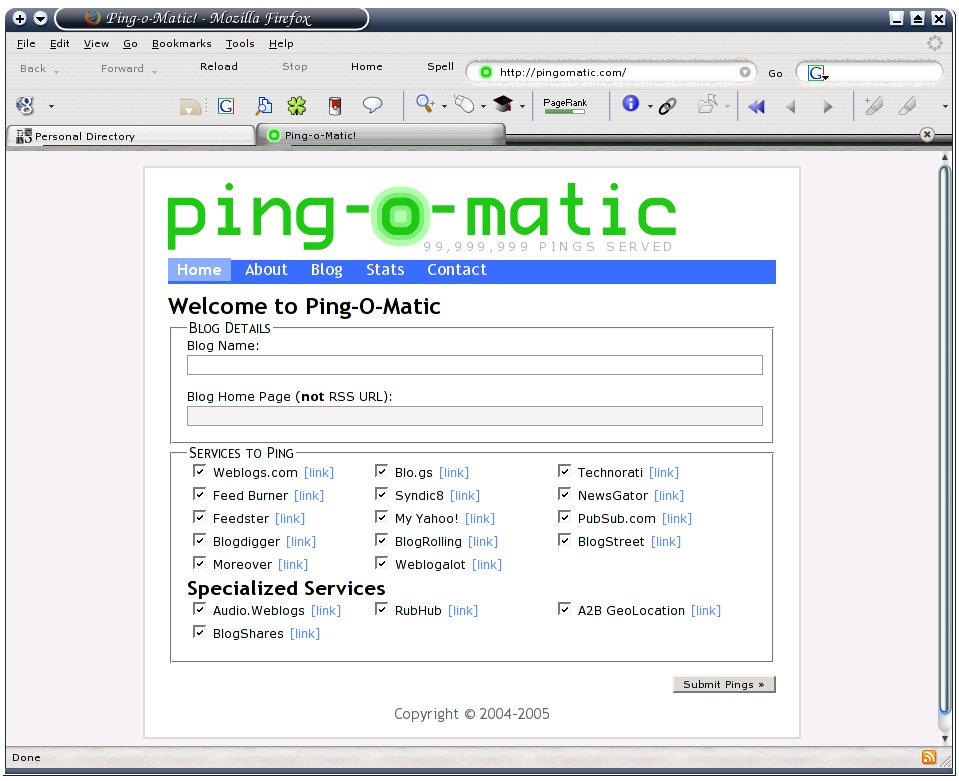The image size is (959, 781).
Task: Switch to the Personal Directory tab
Action: coord(131,136)
